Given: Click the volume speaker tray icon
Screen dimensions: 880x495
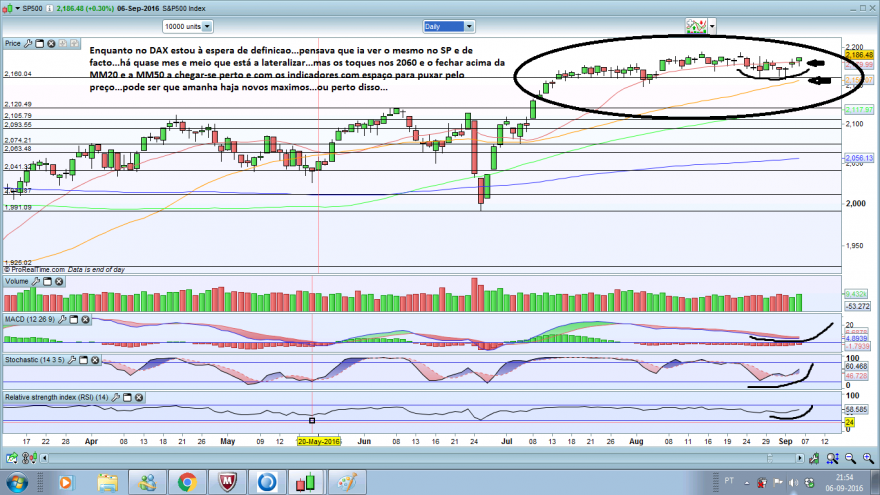Looking at the screenshot, I should 794,482.
